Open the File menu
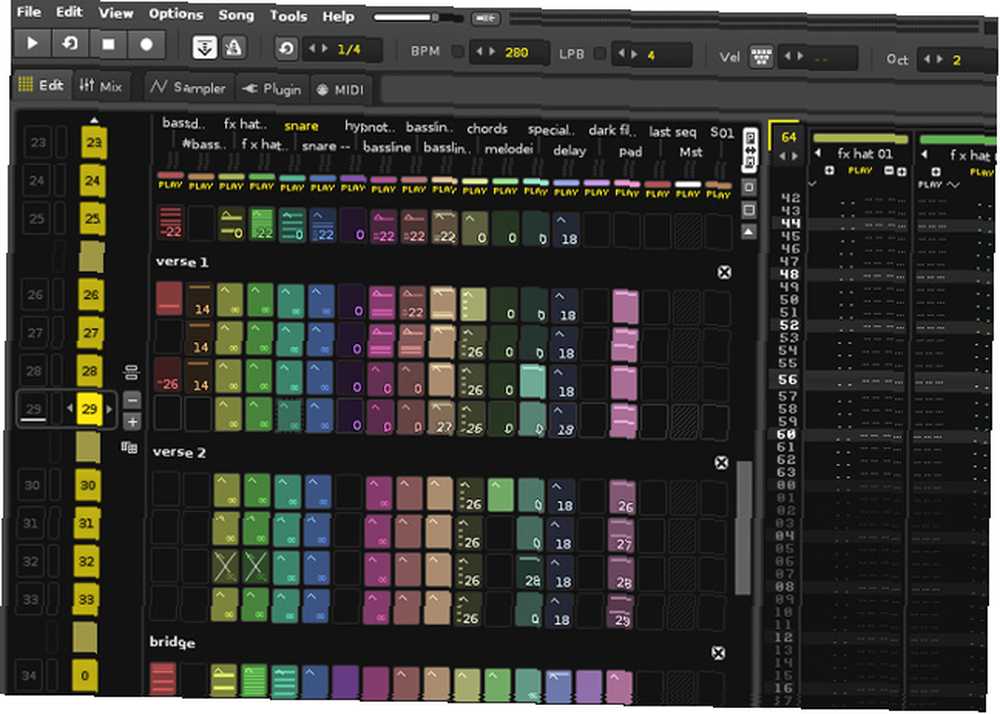This screenshot has height=714, width=1000. point(29,11)
